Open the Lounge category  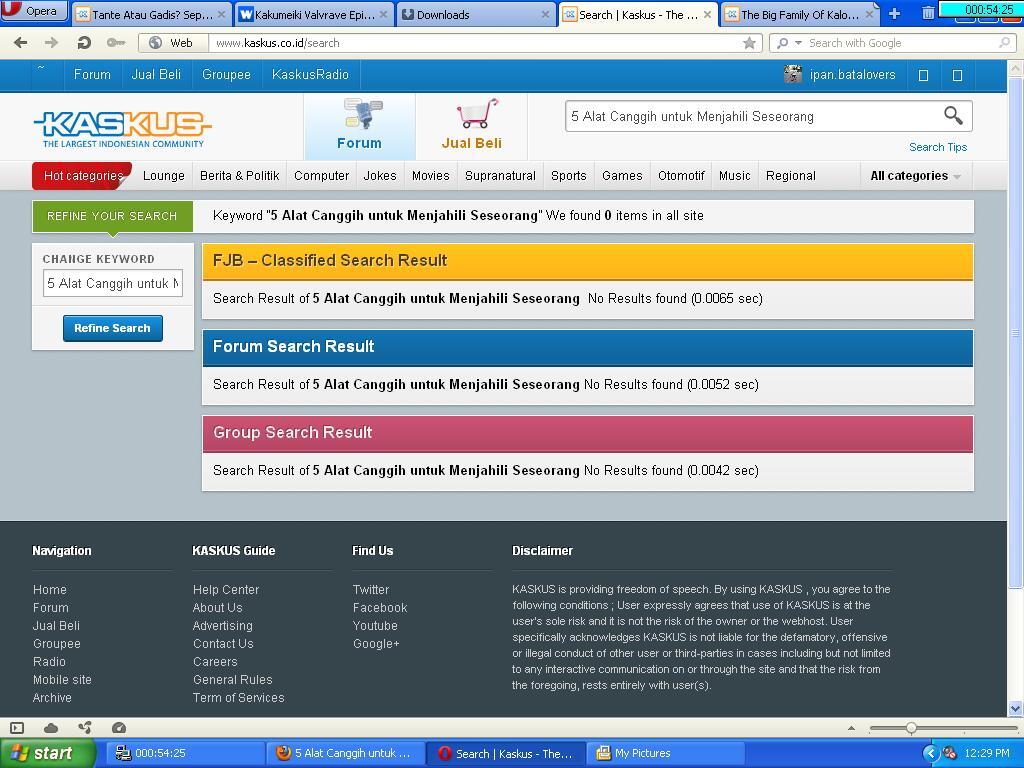click(x=163, y=176)
